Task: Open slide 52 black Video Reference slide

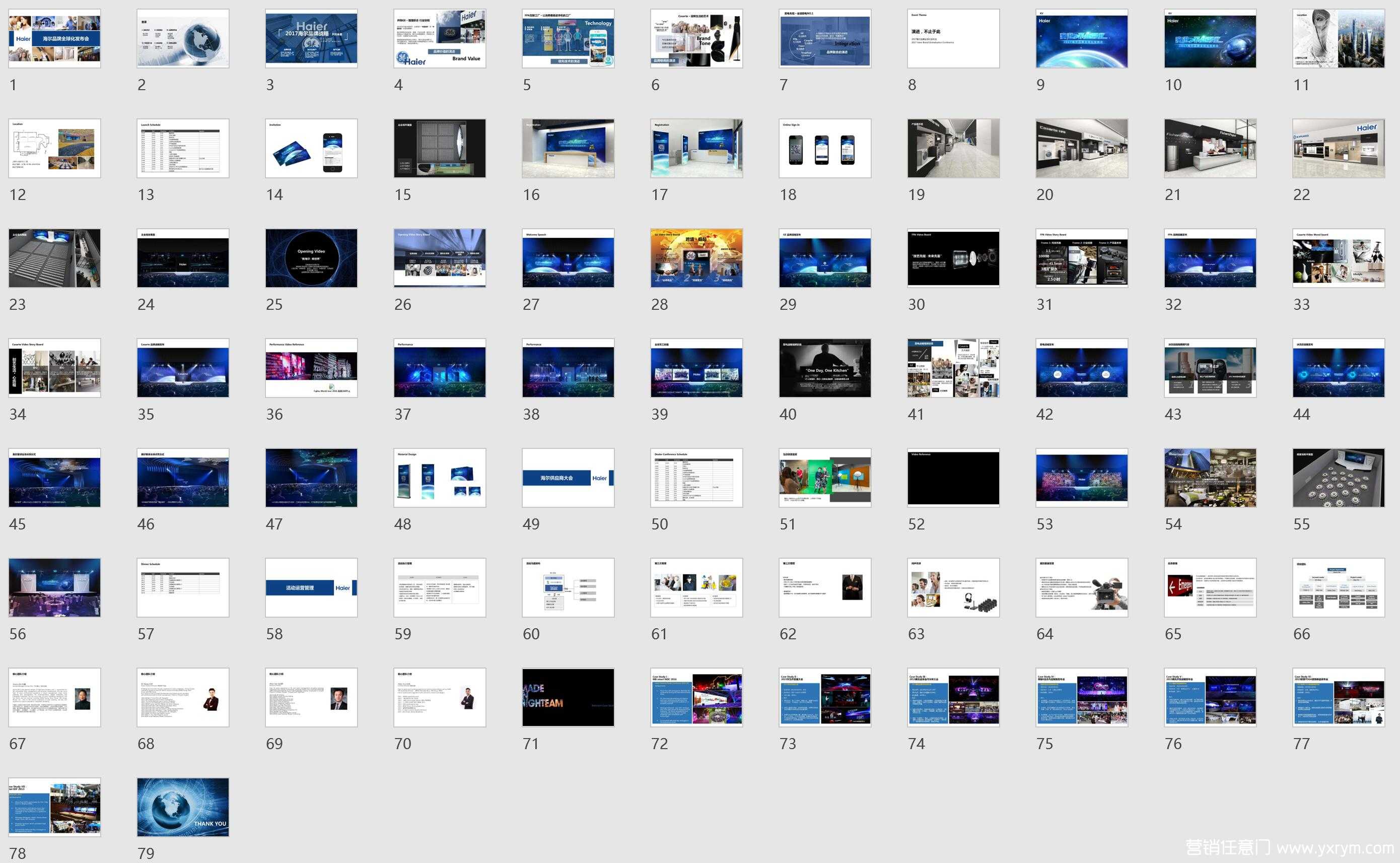Action: pyautogui.click(x=953, y=478)
